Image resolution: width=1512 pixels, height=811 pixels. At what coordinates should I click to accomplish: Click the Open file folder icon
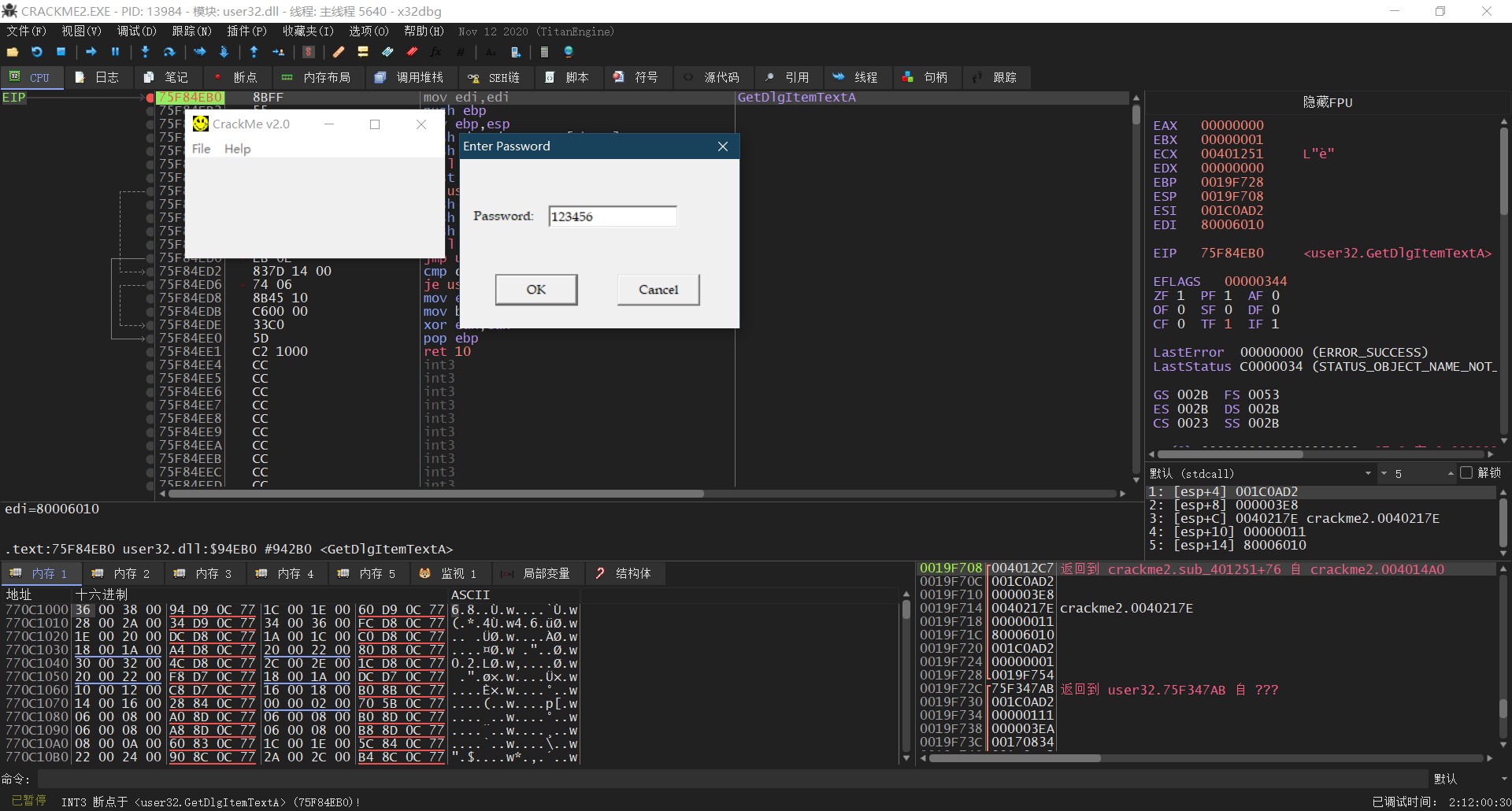point(13,52)
